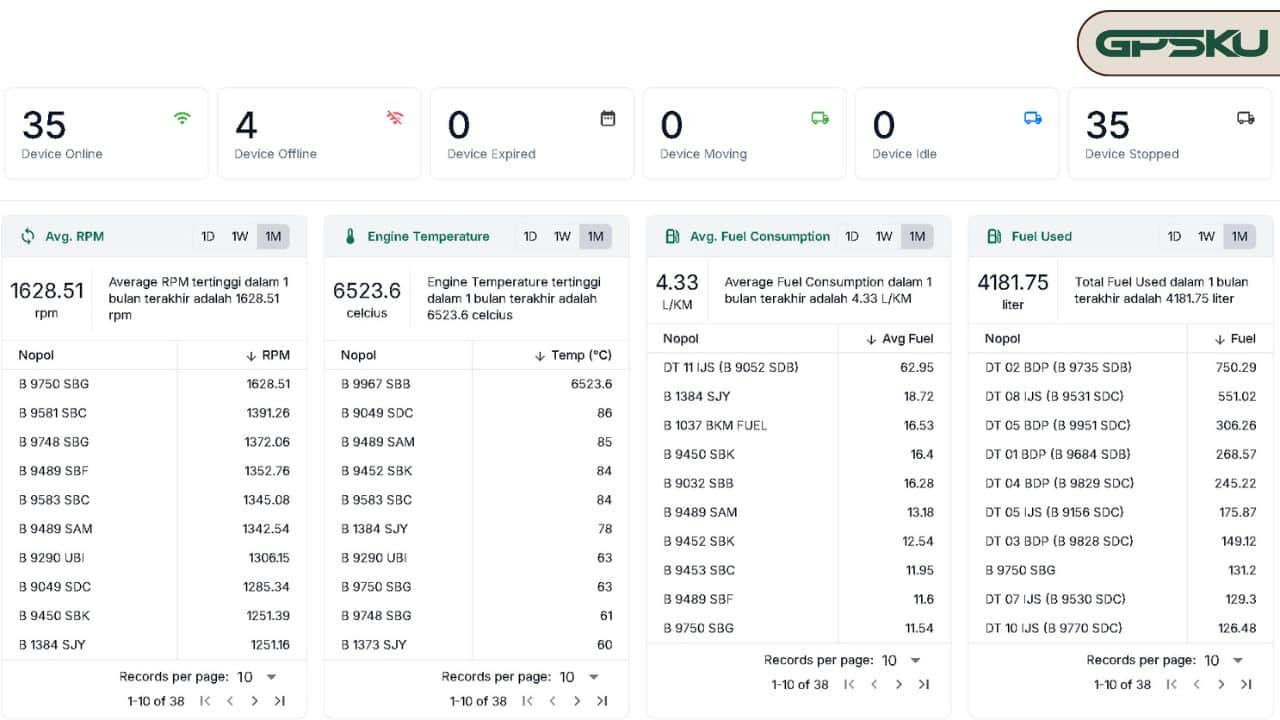This screenshot has height=720, width=1280.
Task: Go to last page in Avg. Fuel Consumption table
Action: (x=924, y=684)
